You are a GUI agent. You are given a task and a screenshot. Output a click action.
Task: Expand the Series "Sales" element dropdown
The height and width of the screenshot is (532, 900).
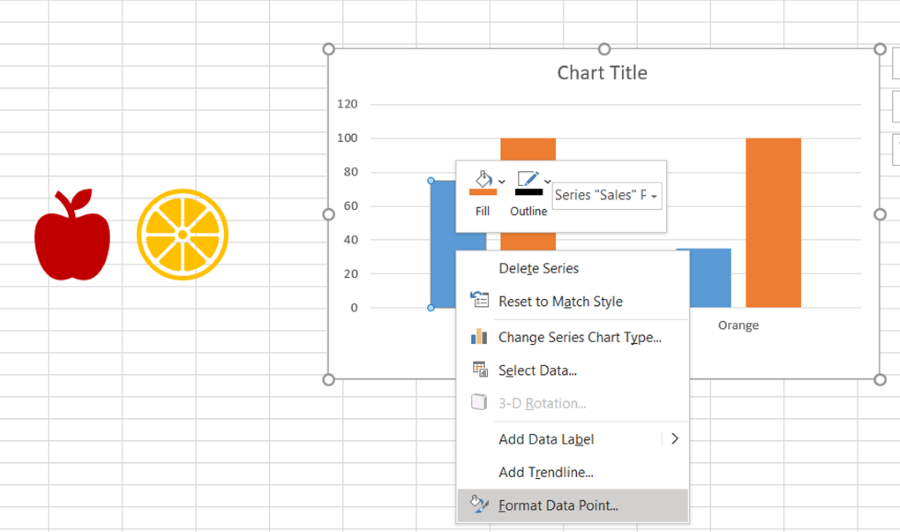(654, 196)
